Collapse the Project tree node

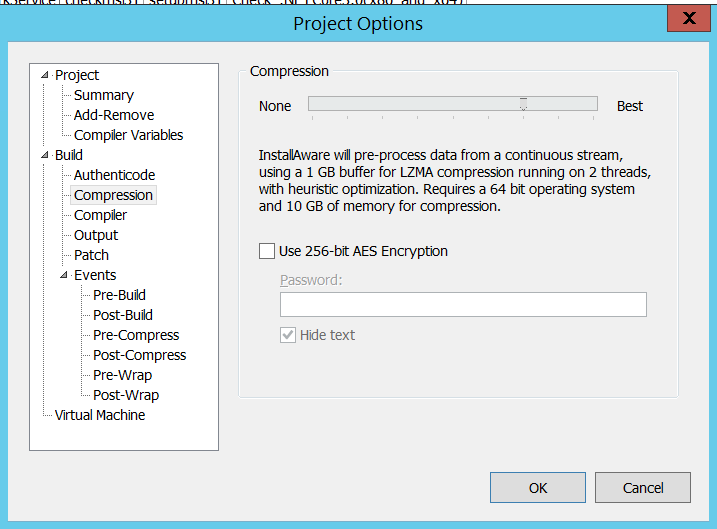[x=45, y=75]
